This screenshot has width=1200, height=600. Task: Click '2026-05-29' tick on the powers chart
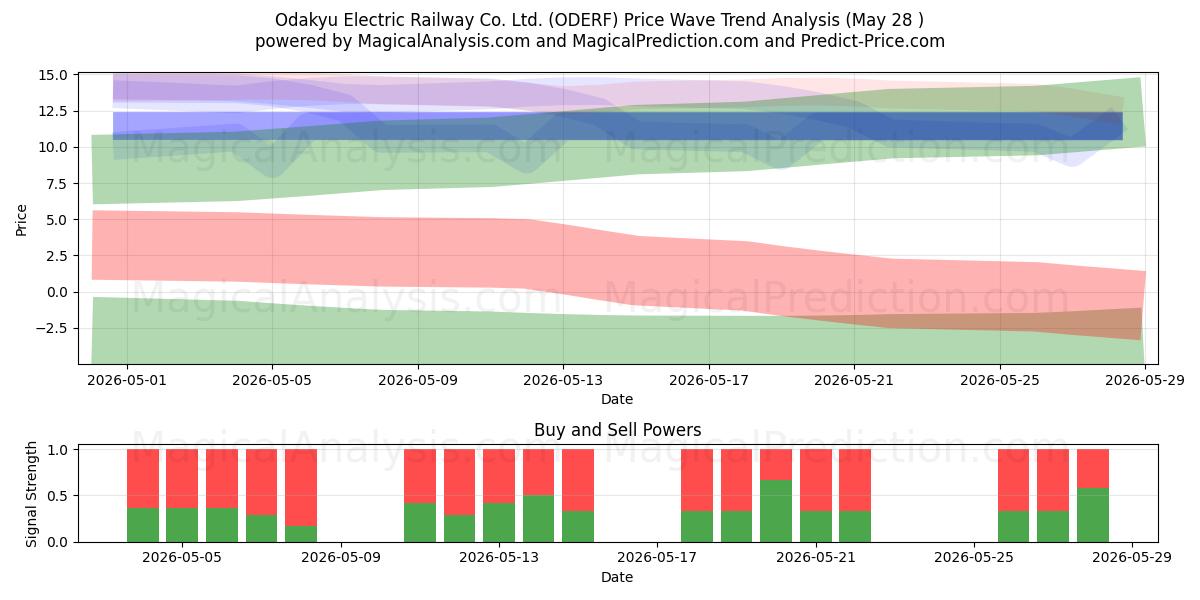1132,558
